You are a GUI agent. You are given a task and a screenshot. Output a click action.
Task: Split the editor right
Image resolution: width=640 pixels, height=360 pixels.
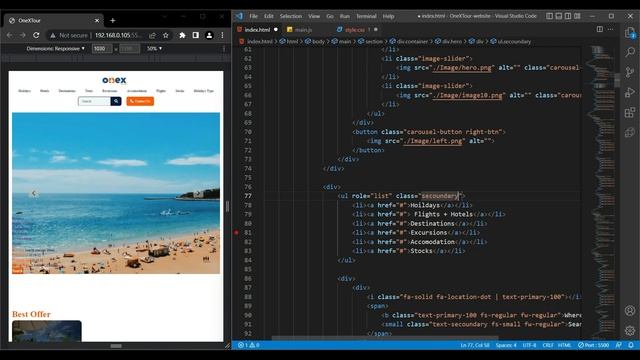click(x=600, y=29)
